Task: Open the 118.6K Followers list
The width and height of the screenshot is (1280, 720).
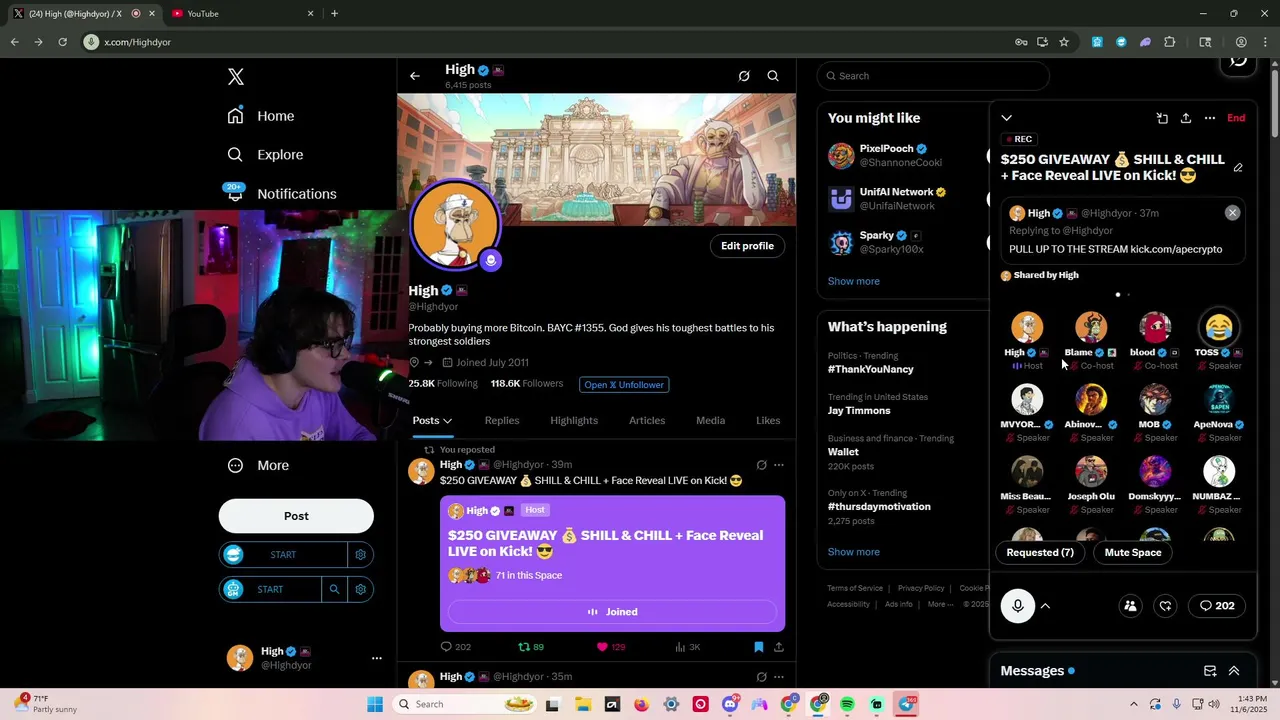Action: click(527, 384)
